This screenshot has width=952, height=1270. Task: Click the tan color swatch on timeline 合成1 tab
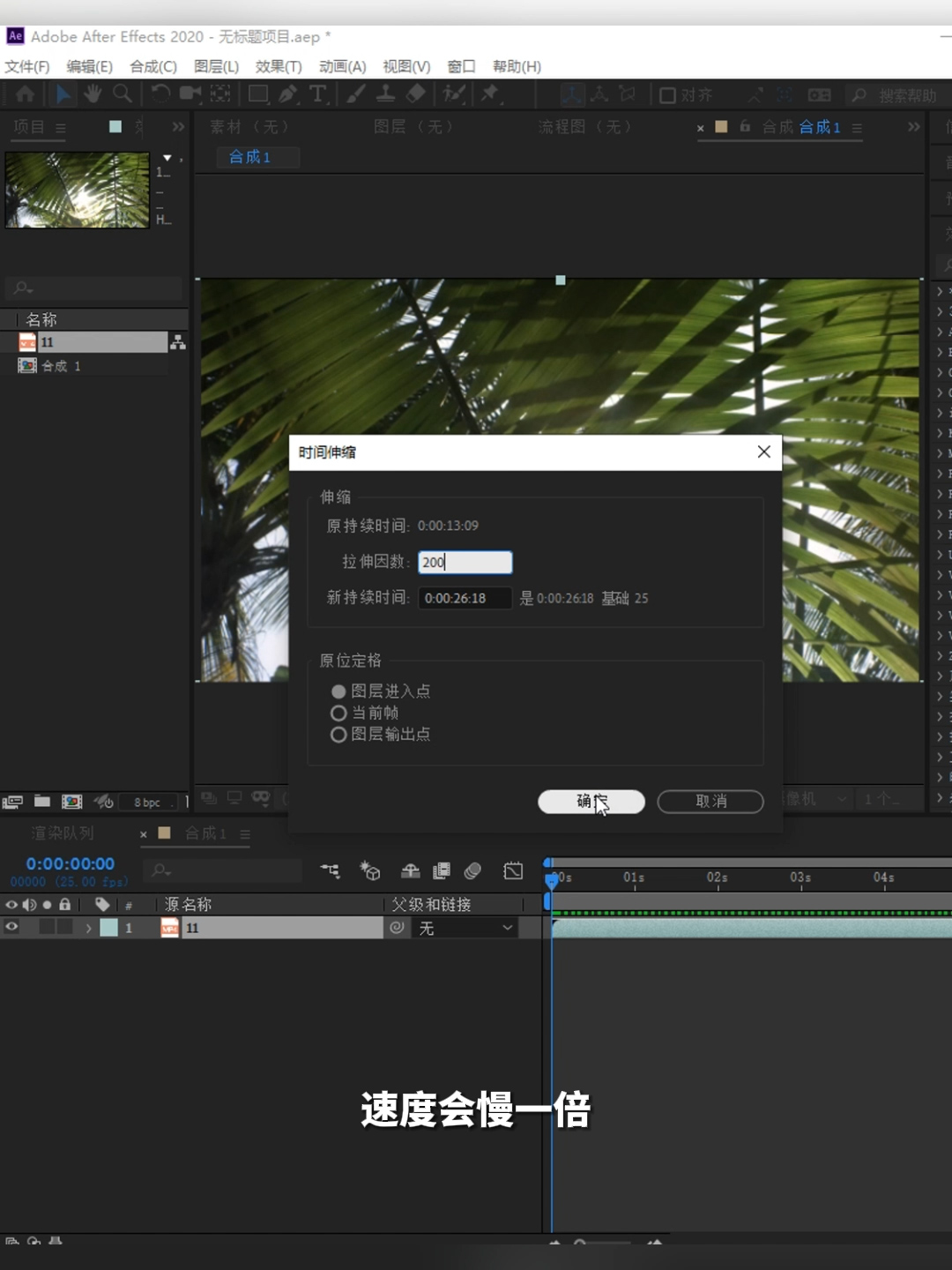coord(164,833)
